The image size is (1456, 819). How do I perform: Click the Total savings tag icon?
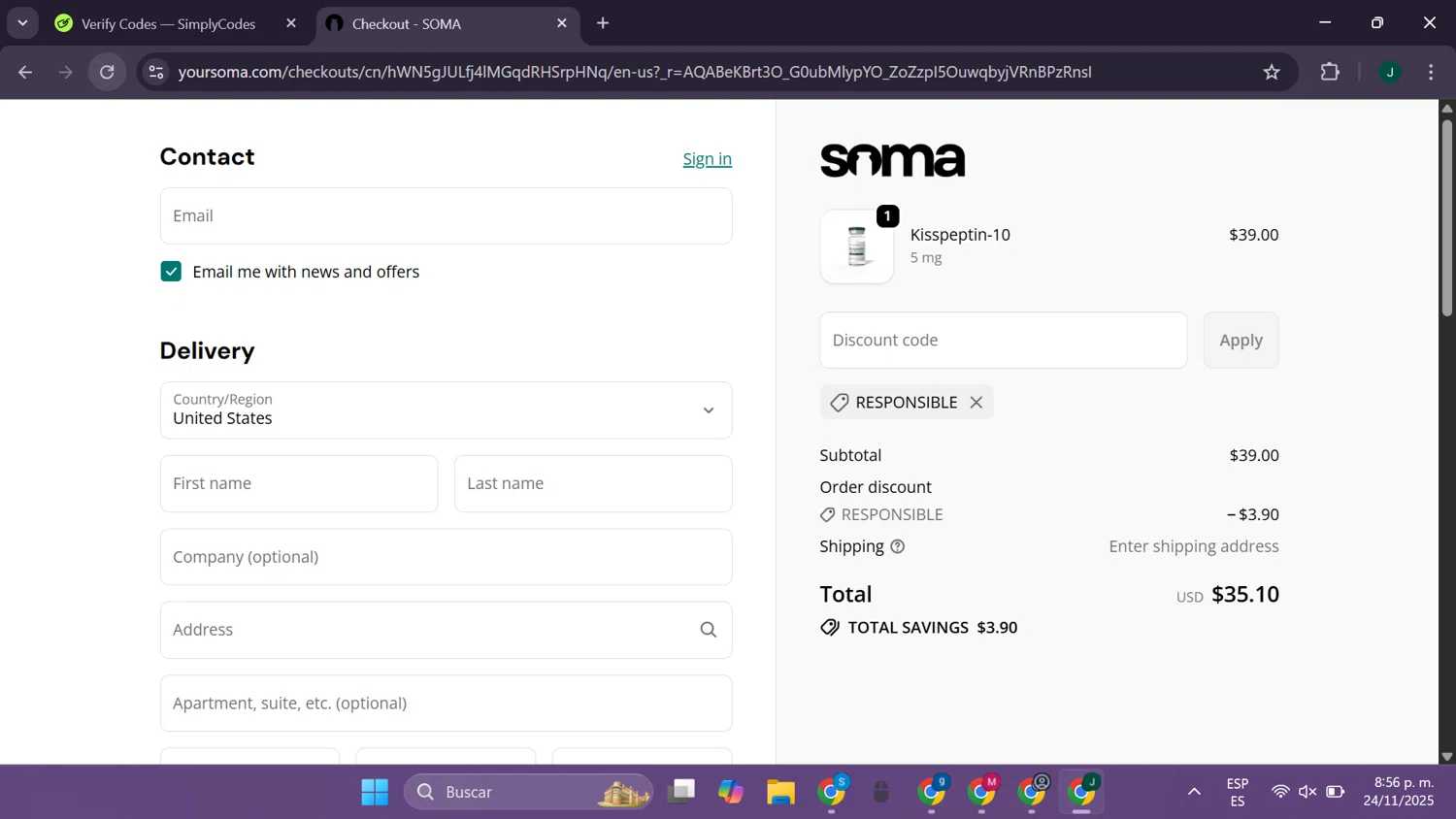830,628
